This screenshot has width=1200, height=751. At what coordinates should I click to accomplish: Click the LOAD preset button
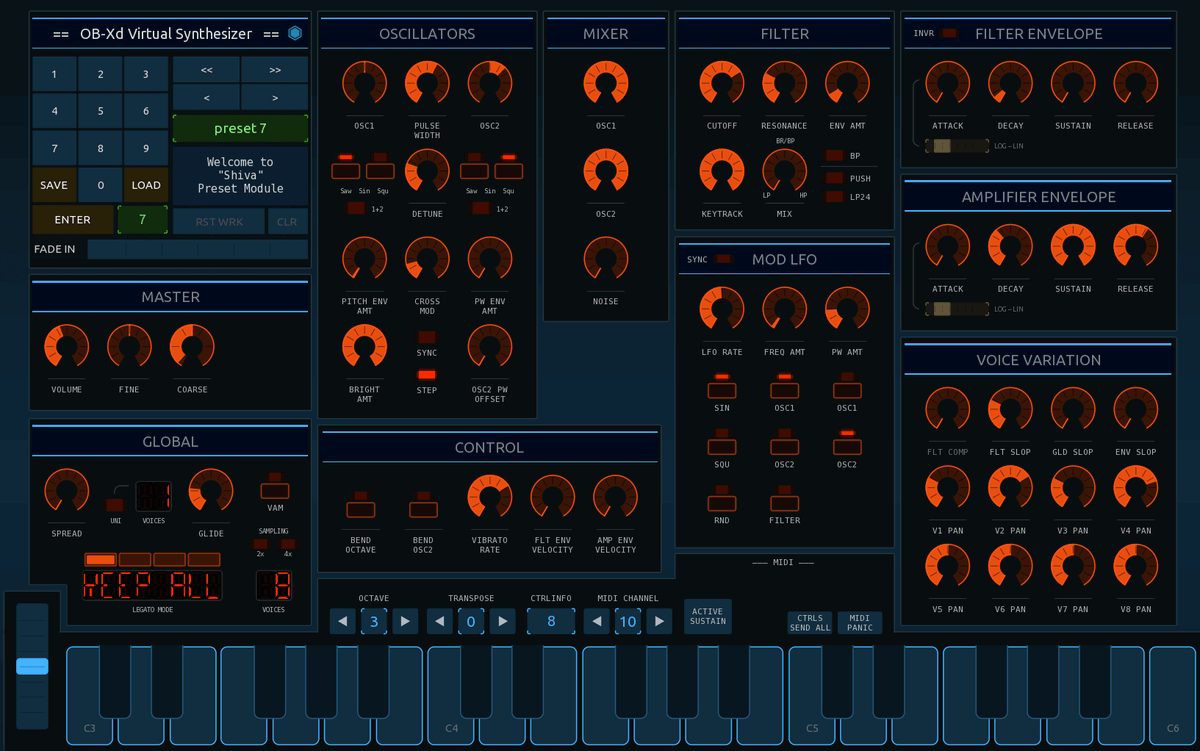[146, 185]
